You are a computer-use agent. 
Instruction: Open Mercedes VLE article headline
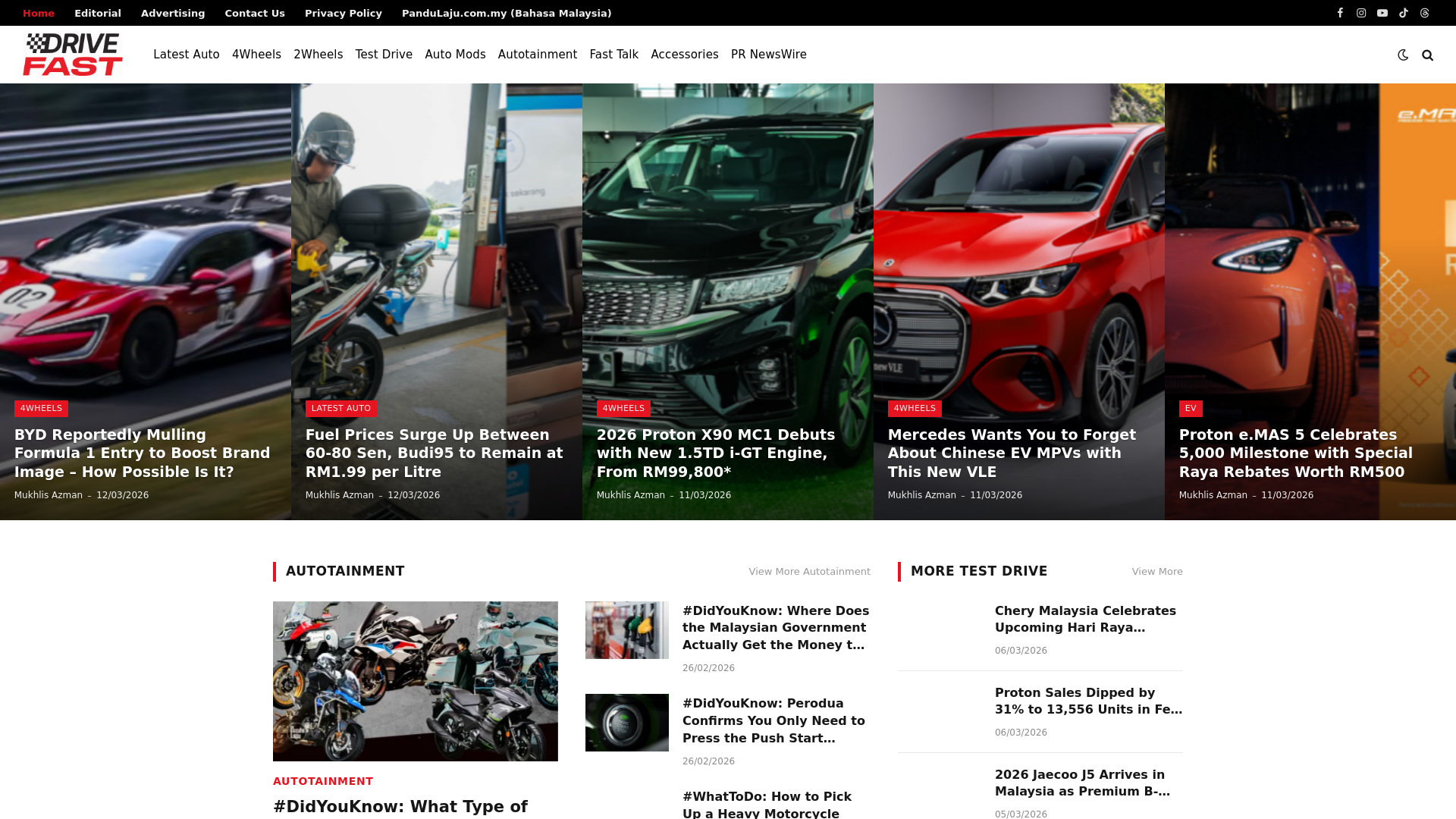pos(1012,453)
